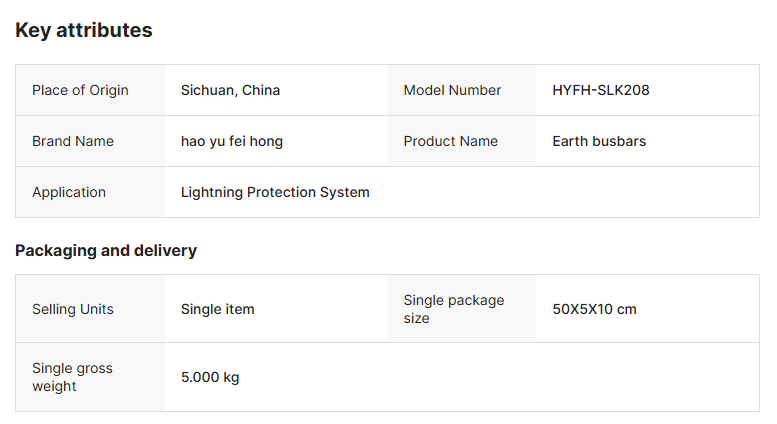Click the HYFH-SLK208 model number value
This screenshot has width=777, height=424.
pos(601,90)
